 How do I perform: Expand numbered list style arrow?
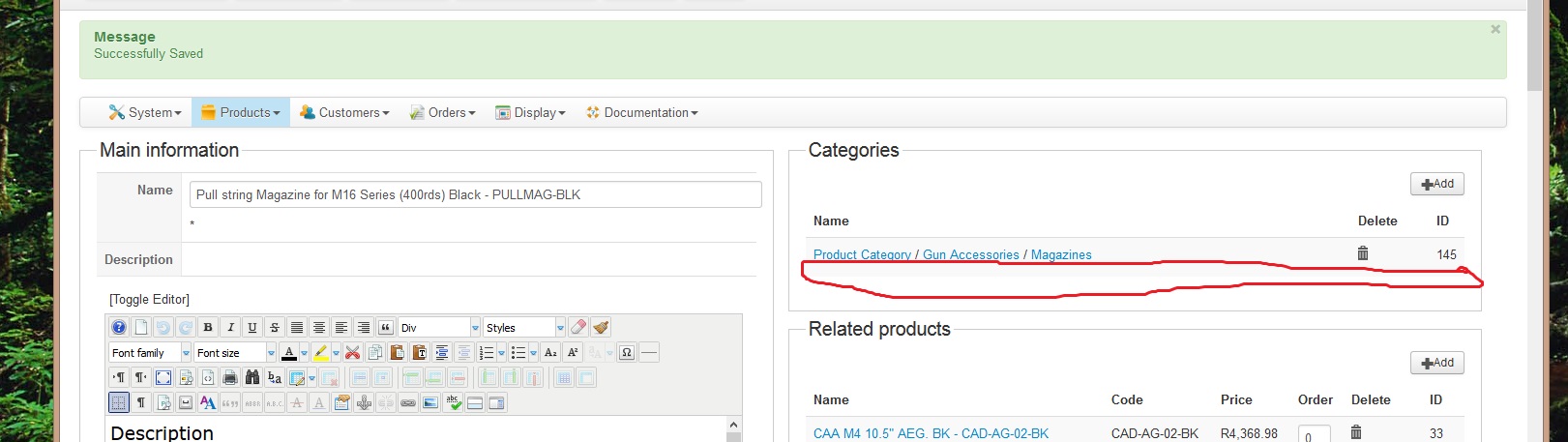coord(501,353)
